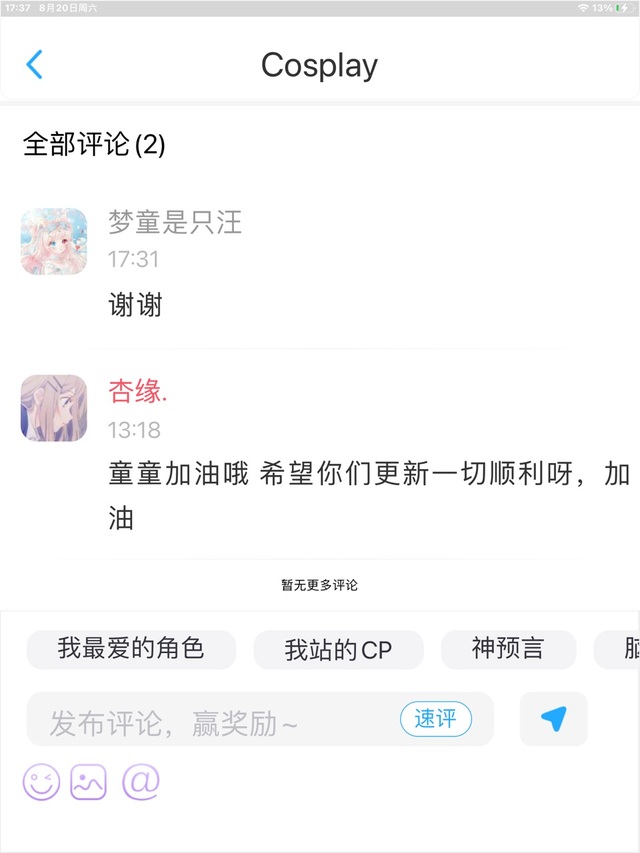Open 梦童是只汪's avatar picture
Viewport: 640px width, 853px height.
click(x=54, y=241)
